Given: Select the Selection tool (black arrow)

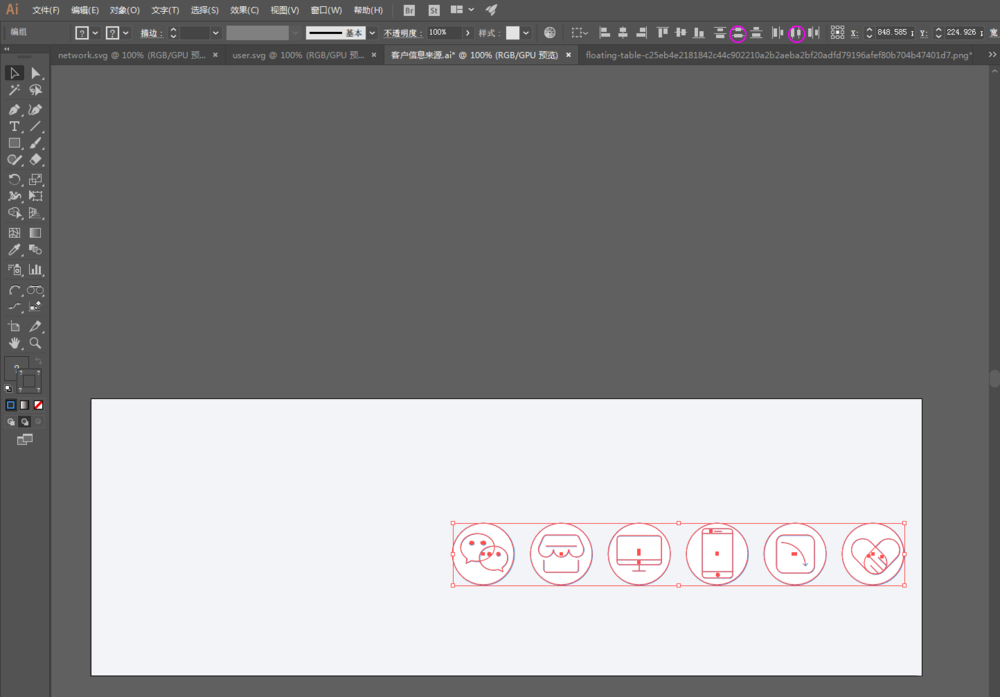Looking at the screenshot, I should point(14,73).
